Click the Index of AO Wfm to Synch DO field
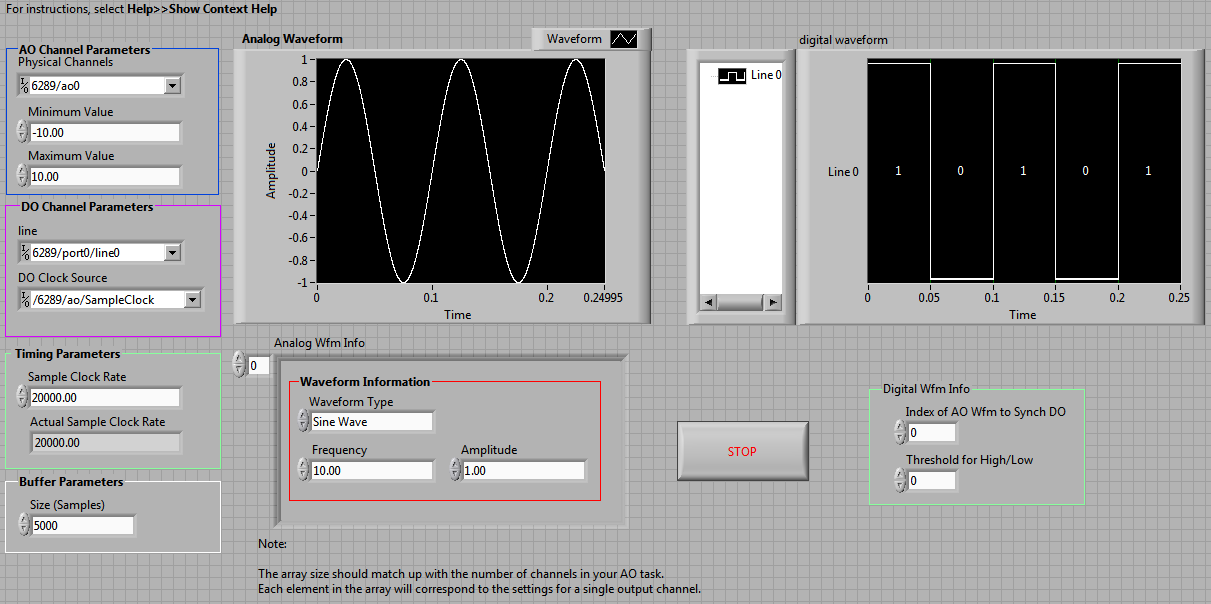Viewport: 1211px width, 604px height. [x=931, y=433]
